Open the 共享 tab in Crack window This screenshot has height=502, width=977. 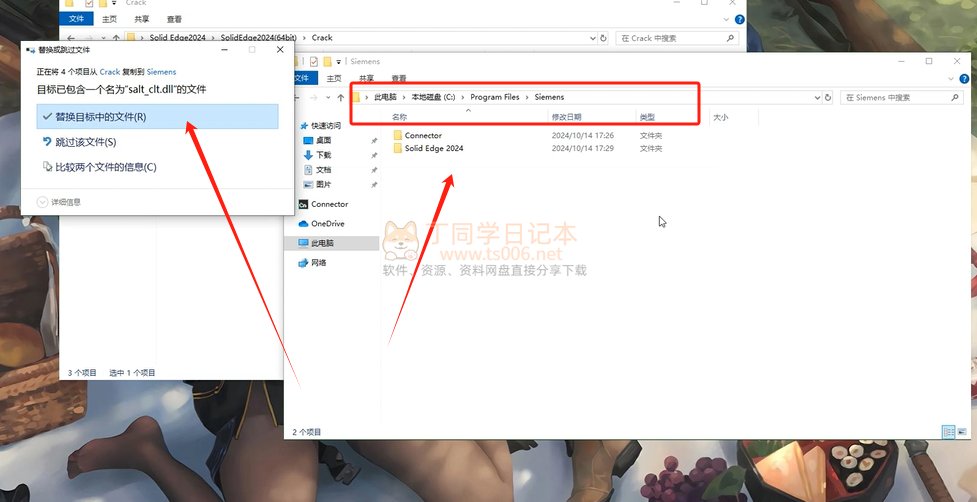[x=142, y=19]
